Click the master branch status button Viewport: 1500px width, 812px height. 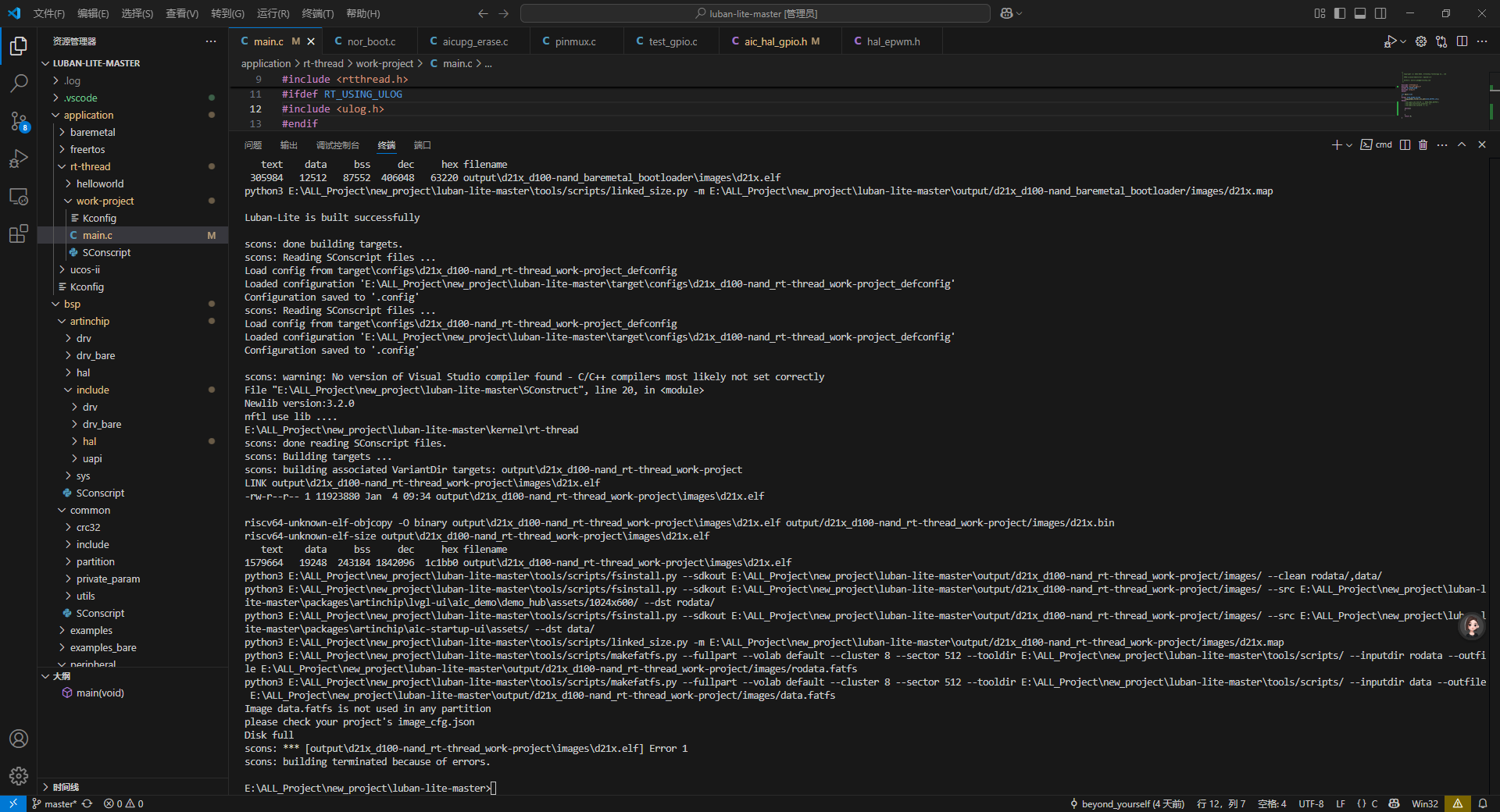tap(55, 803)
